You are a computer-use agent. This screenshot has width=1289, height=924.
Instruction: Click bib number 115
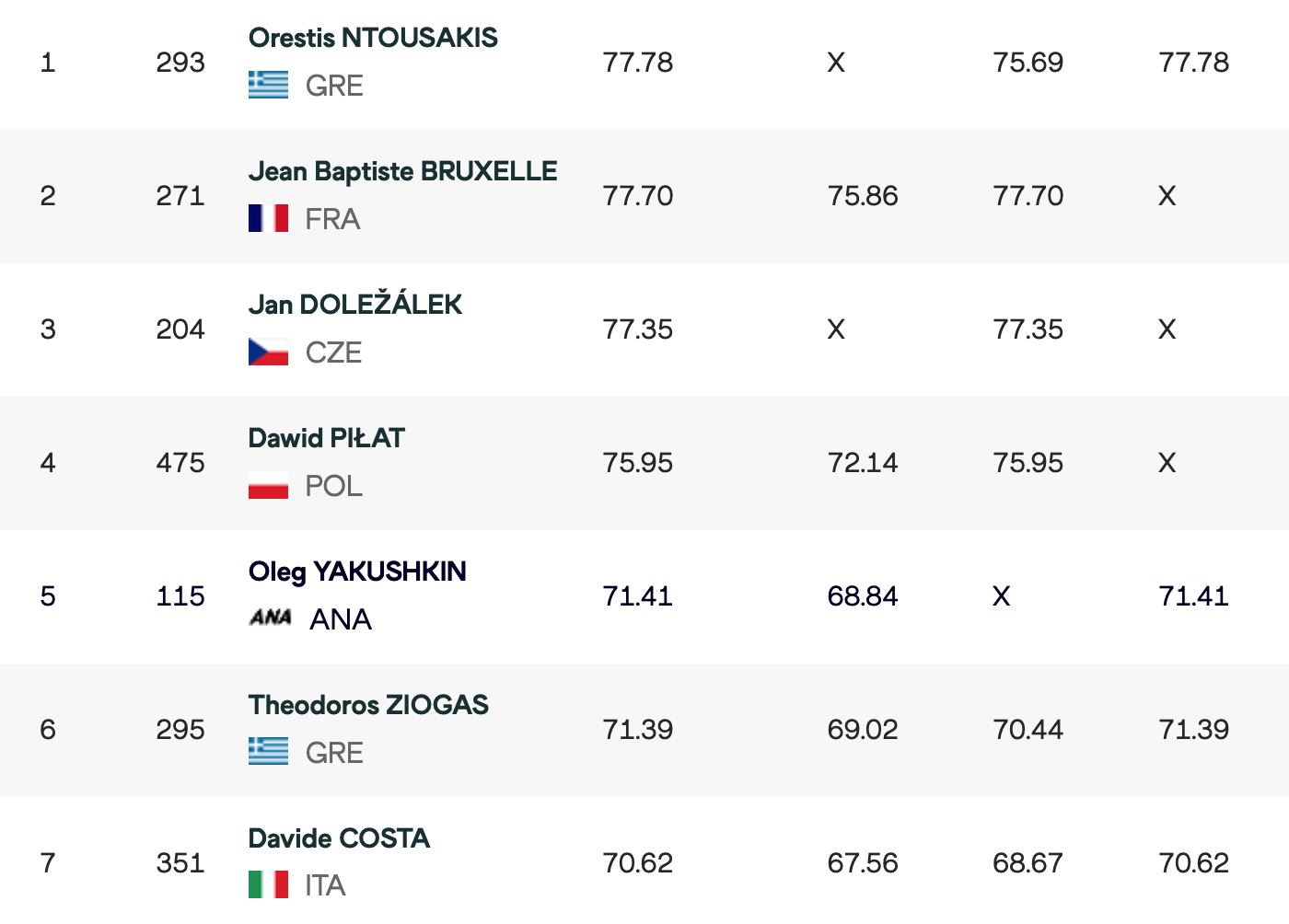pos(180,596)
